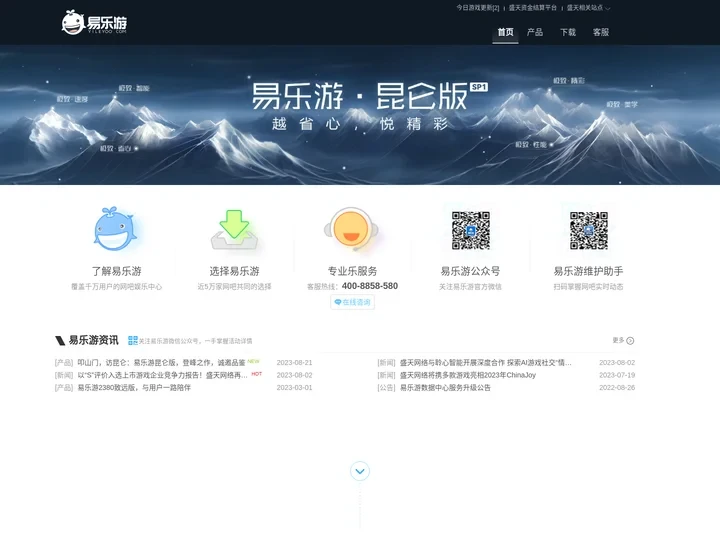Click the blue whale 了解易乐游 icon
Image resolution: width=720 pixels, height=540 pixels.
[115, 229]
